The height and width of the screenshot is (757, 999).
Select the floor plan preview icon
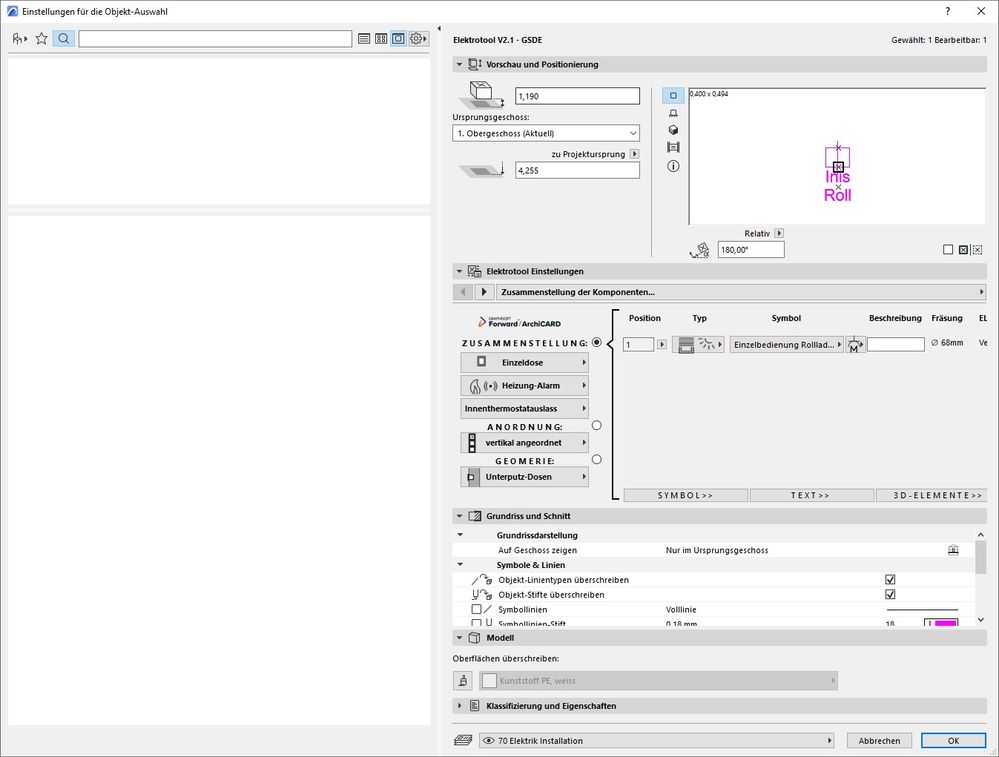[673, 96]
